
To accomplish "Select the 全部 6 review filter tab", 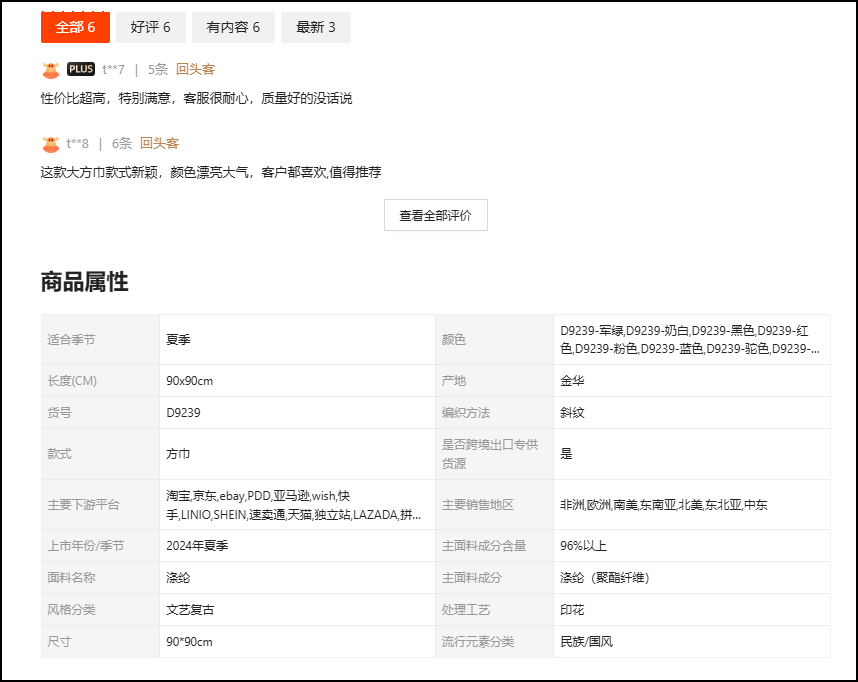I will click(75, 27).
